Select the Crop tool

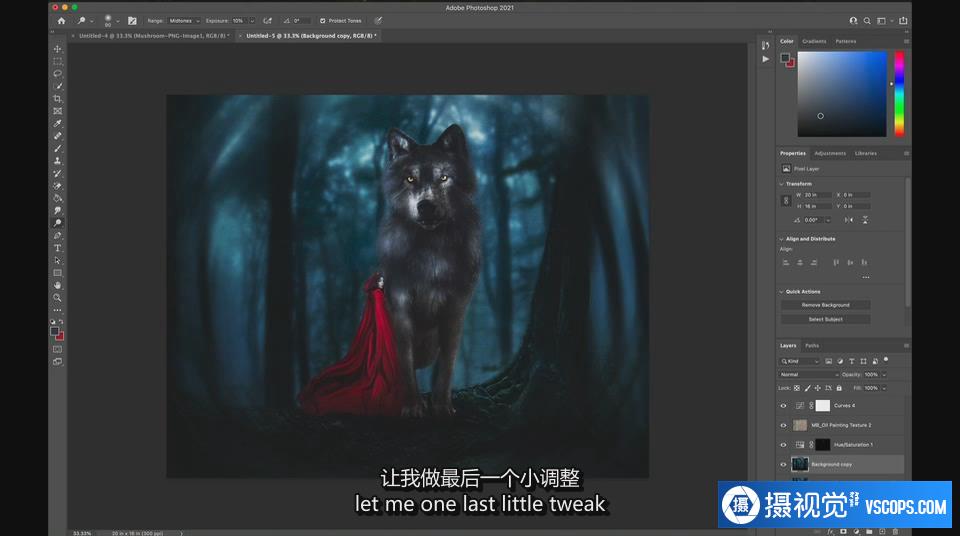(x=58, y=99)
